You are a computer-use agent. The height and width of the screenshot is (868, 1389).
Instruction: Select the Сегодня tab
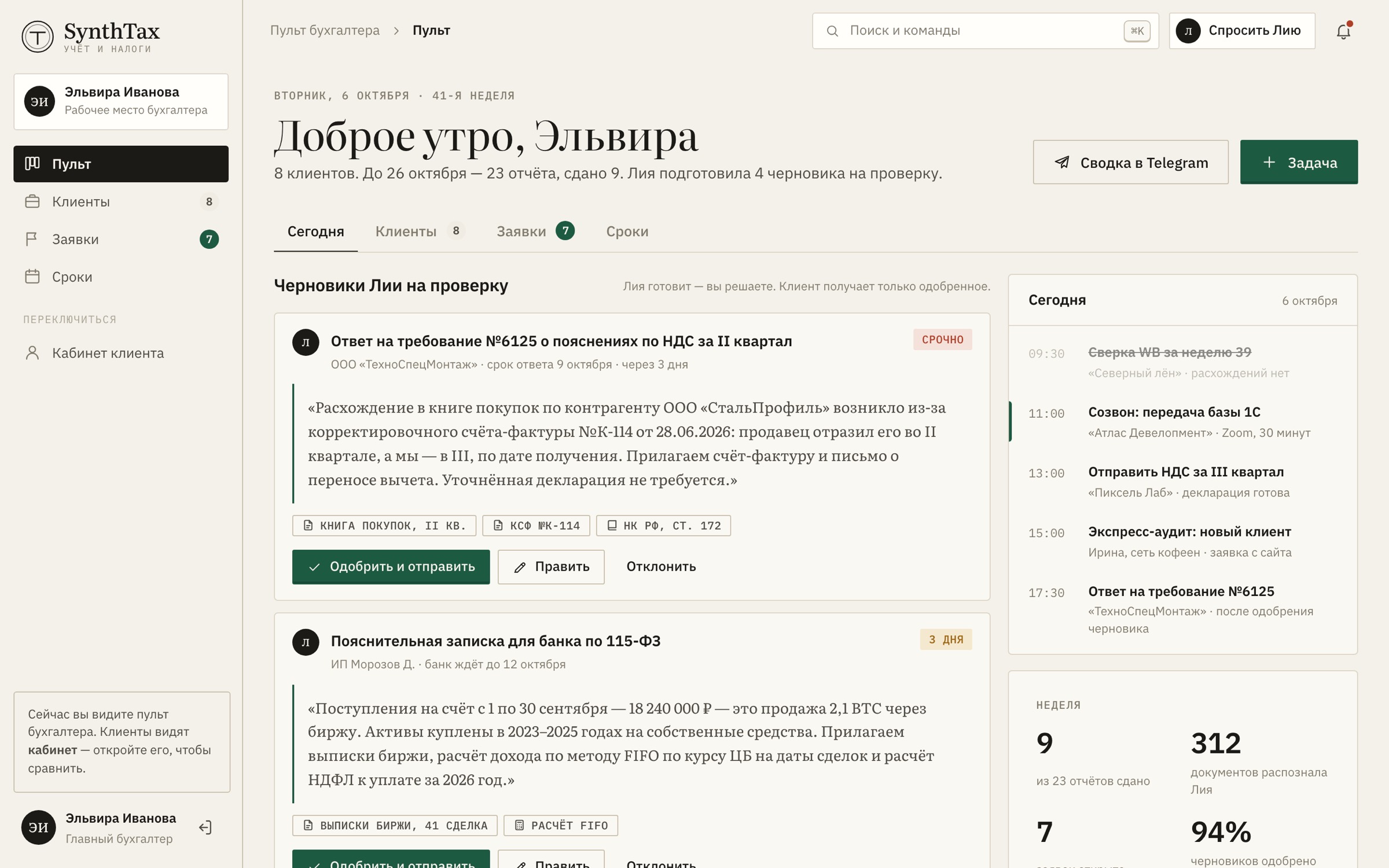[315, 231]
